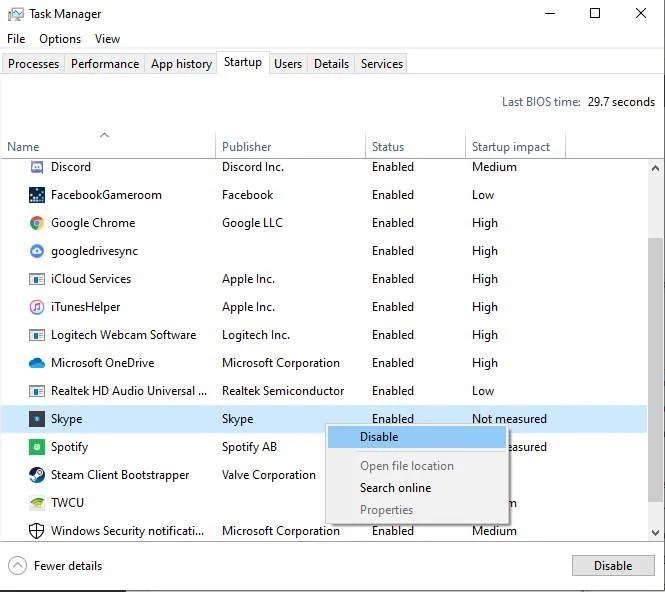
Task: Click the Logitech Webcam Software icon
Action: [37, 335]
